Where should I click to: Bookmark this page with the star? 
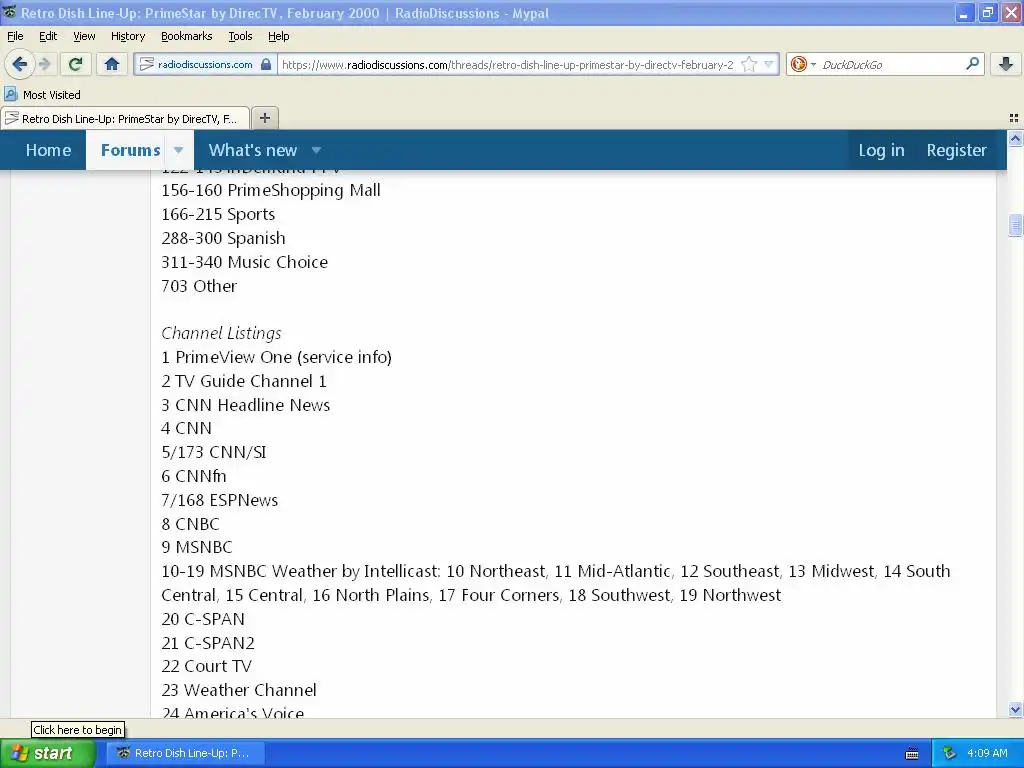pyautogui.click(x=749, y=64)
